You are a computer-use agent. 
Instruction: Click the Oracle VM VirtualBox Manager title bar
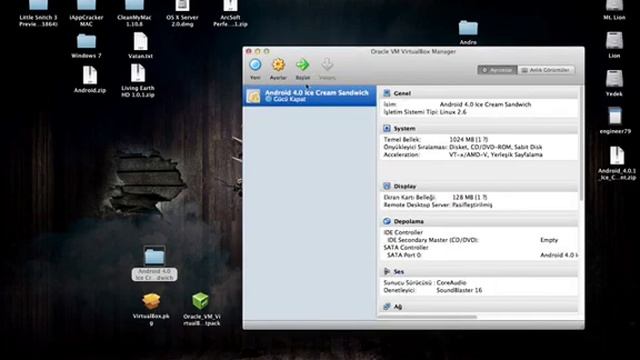[x=413, y=51]
